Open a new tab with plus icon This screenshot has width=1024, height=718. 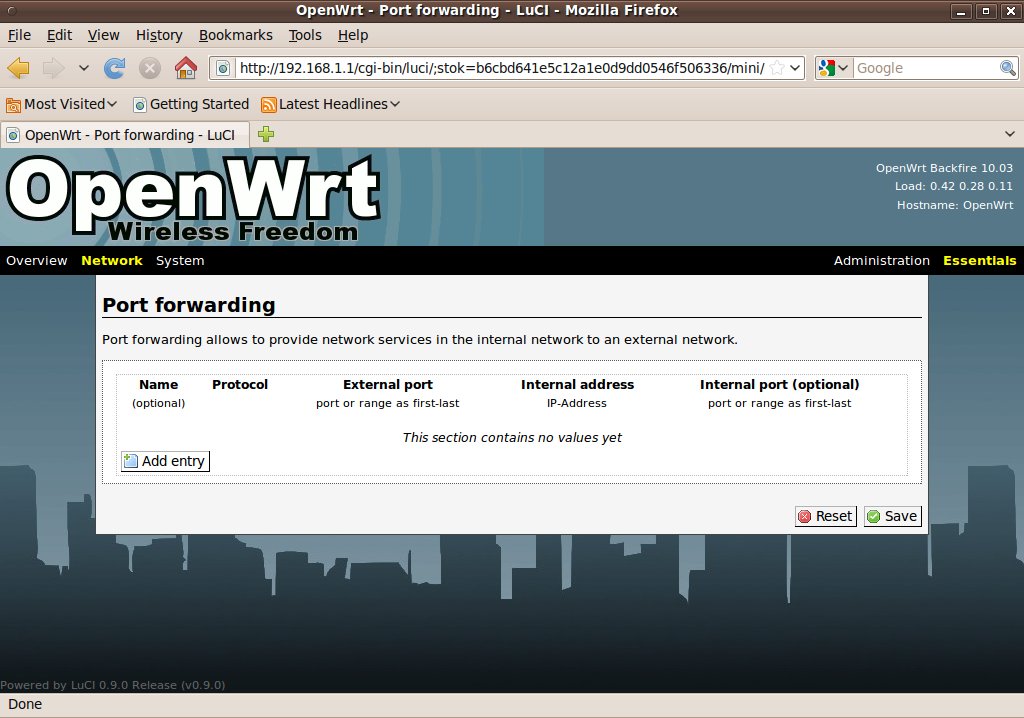click(266, 134)
